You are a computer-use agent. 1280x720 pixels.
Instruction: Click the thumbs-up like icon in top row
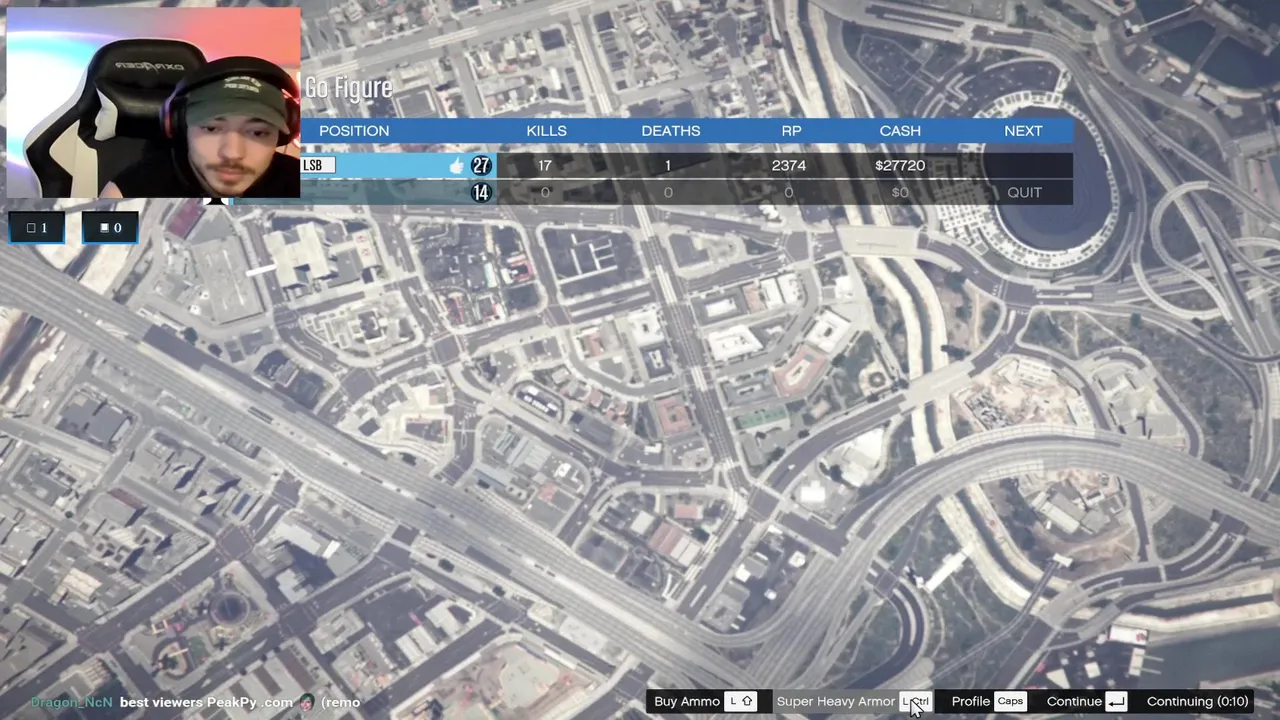pyautogui.click(x=456, y=166)
